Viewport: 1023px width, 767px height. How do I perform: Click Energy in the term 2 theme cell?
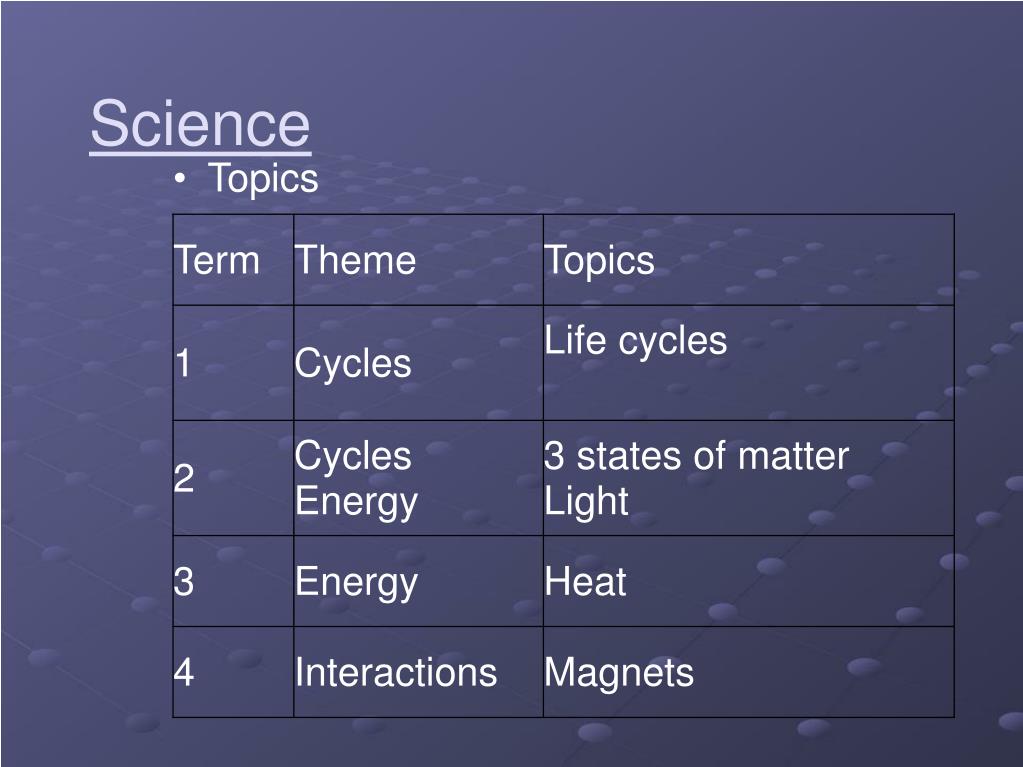[x=356, y=502]
